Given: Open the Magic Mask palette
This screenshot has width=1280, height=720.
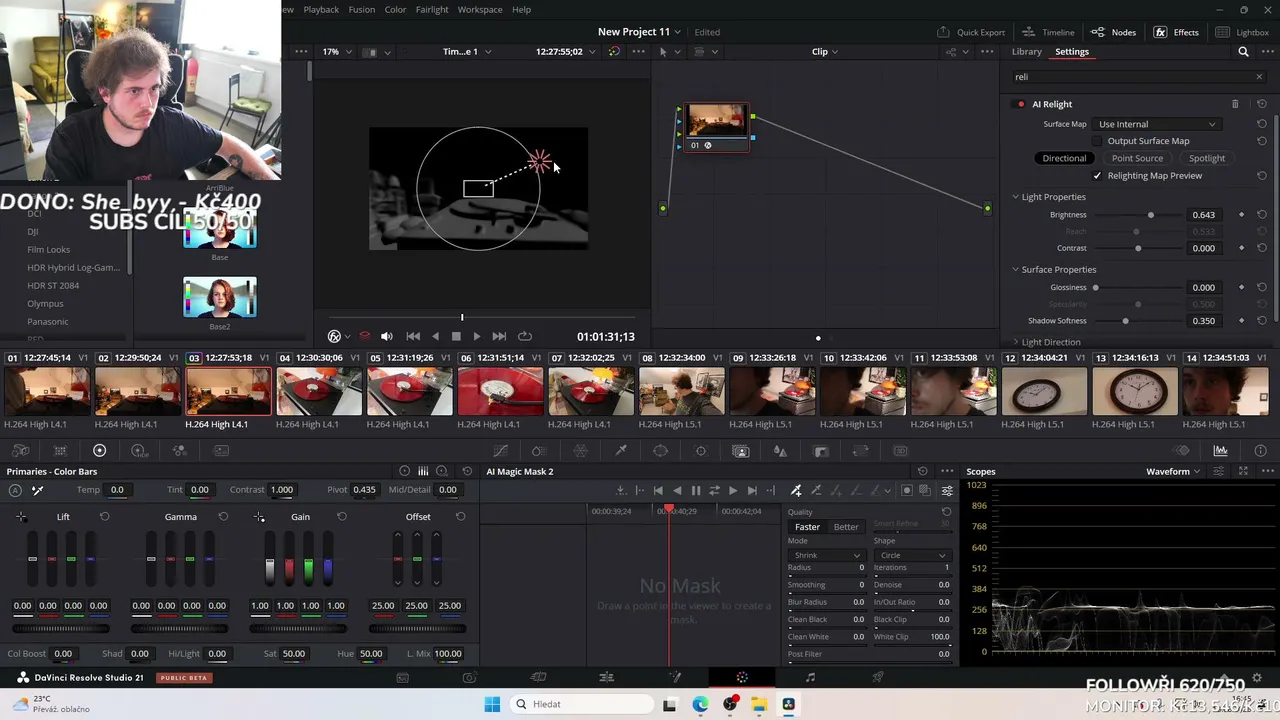Looking at the screenshot, I should pyautogui.click(x=741, y=451).
